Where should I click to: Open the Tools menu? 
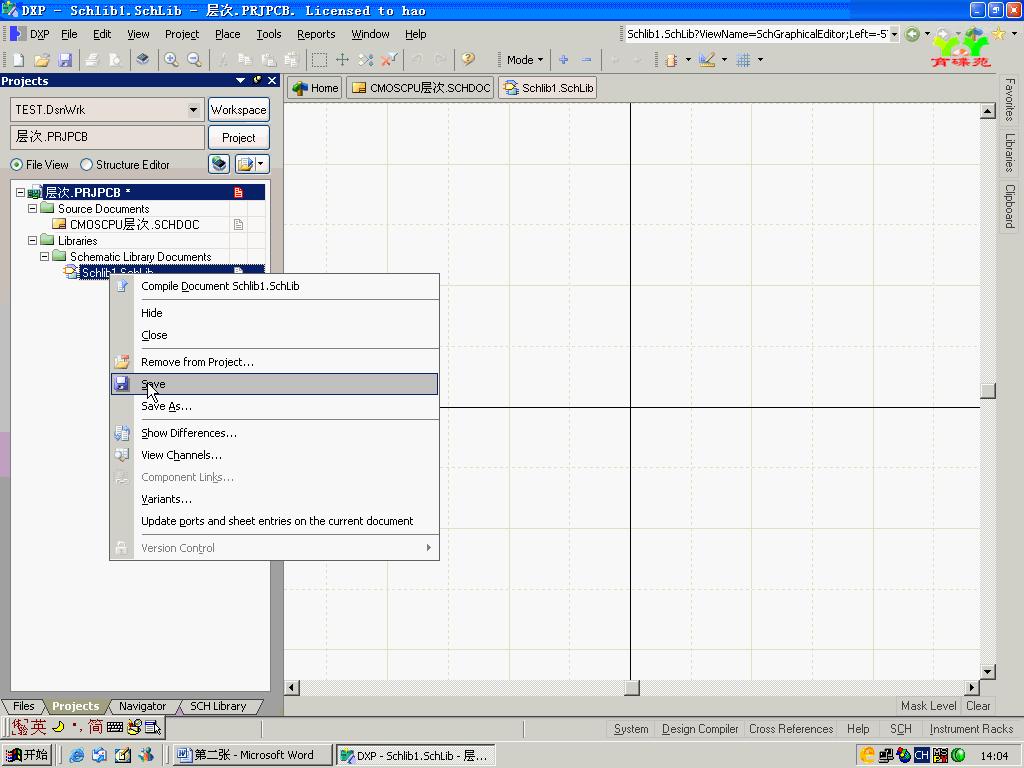[268, 34]
